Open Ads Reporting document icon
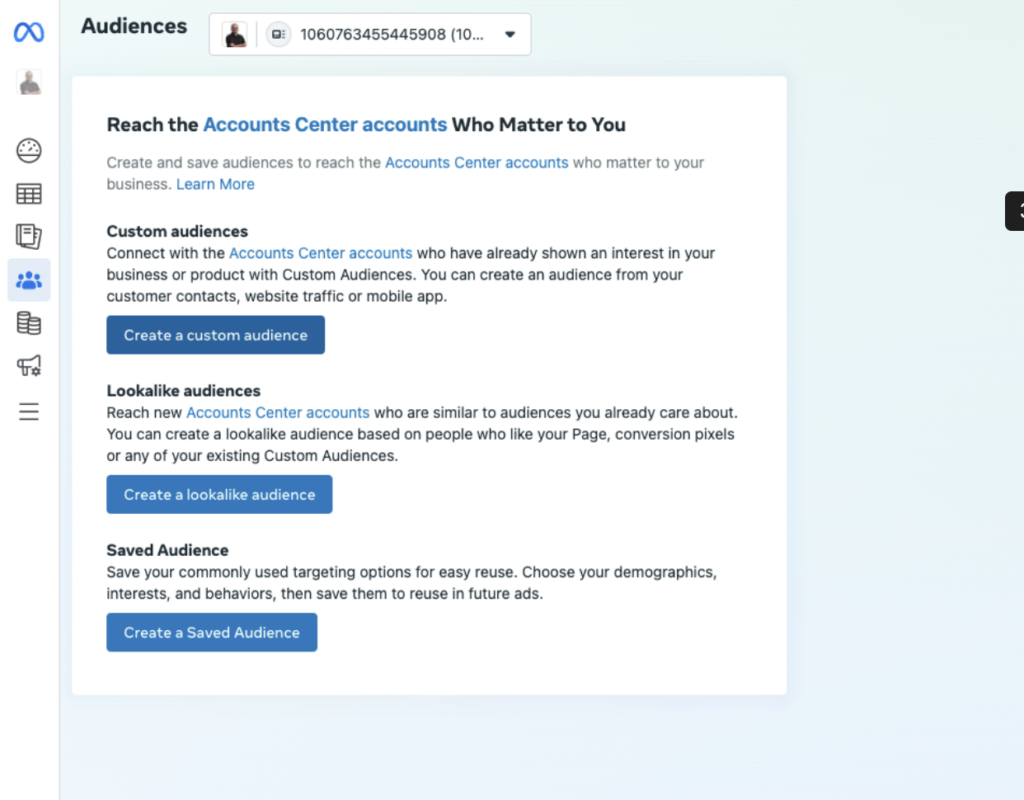This screenshot has height=800, width=1024. click(x=29, y=236)
